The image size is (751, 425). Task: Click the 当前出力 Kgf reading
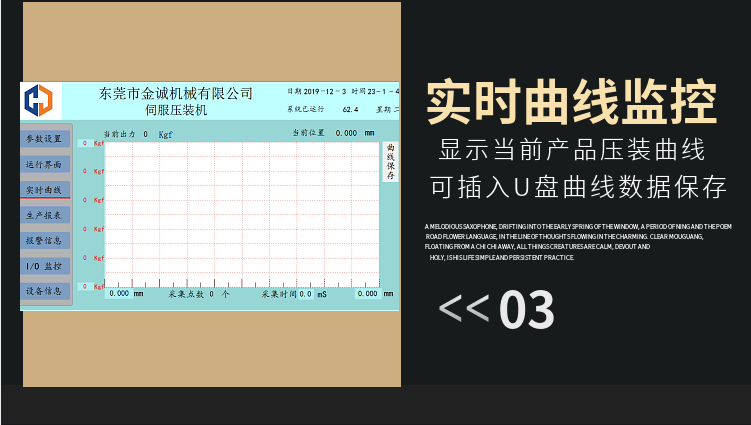[x=146, y=133]
